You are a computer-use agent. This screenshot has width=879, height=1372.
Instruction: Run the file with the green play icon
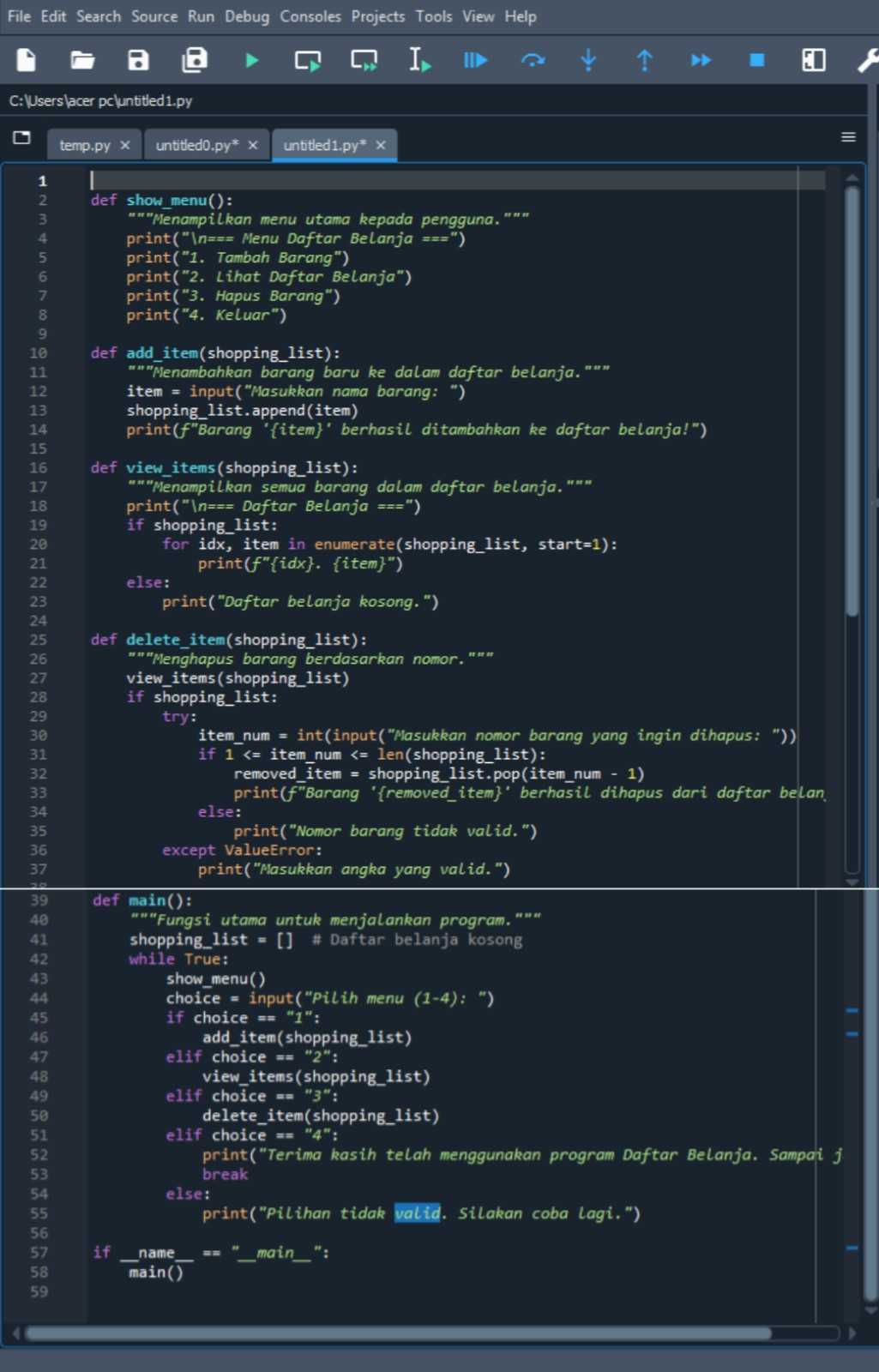251,60
